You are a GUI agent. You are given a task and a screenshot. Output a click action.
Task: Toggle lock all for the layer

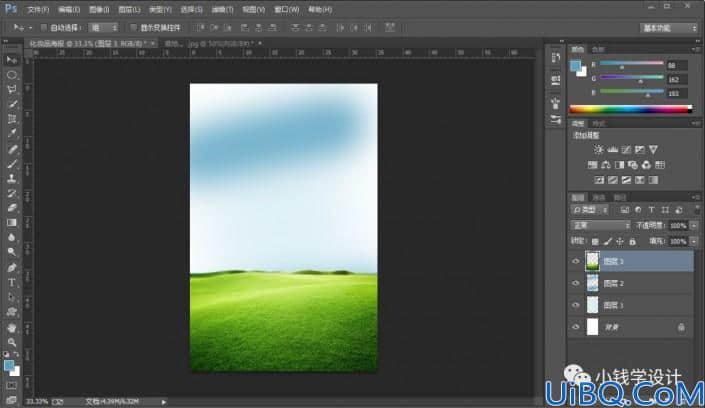tap(633, 242)
